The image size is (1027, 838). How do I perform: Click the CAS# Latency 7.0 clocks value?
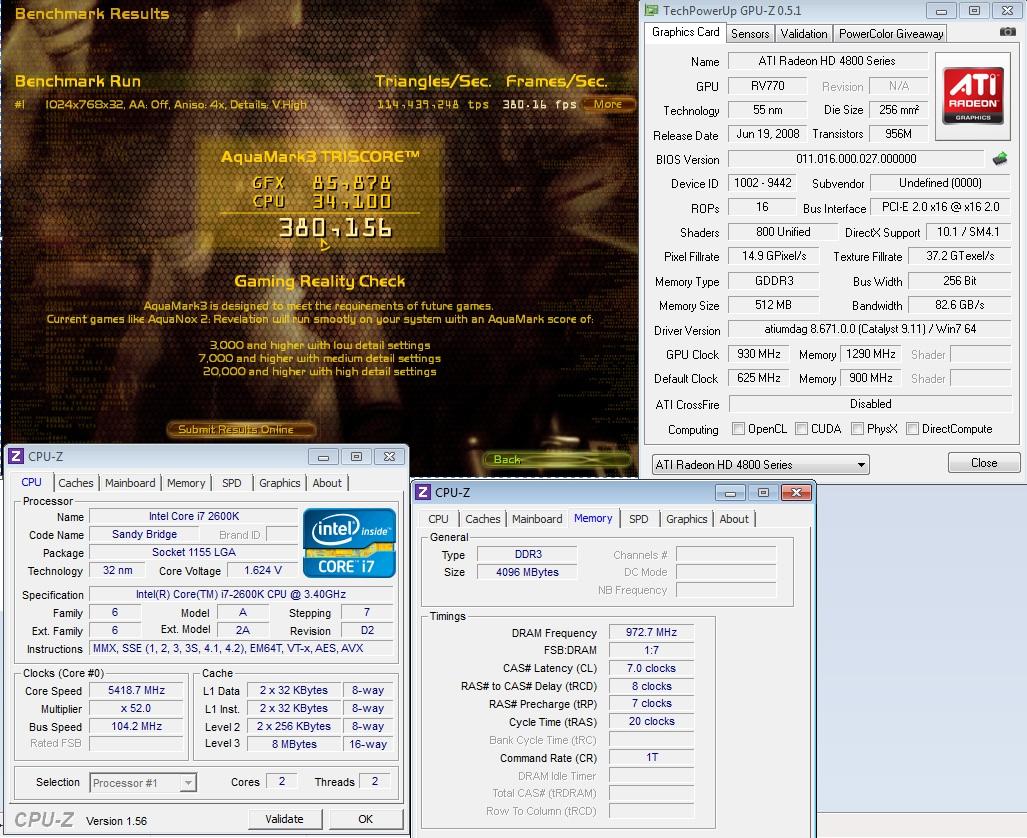click(x=651, y=668)
